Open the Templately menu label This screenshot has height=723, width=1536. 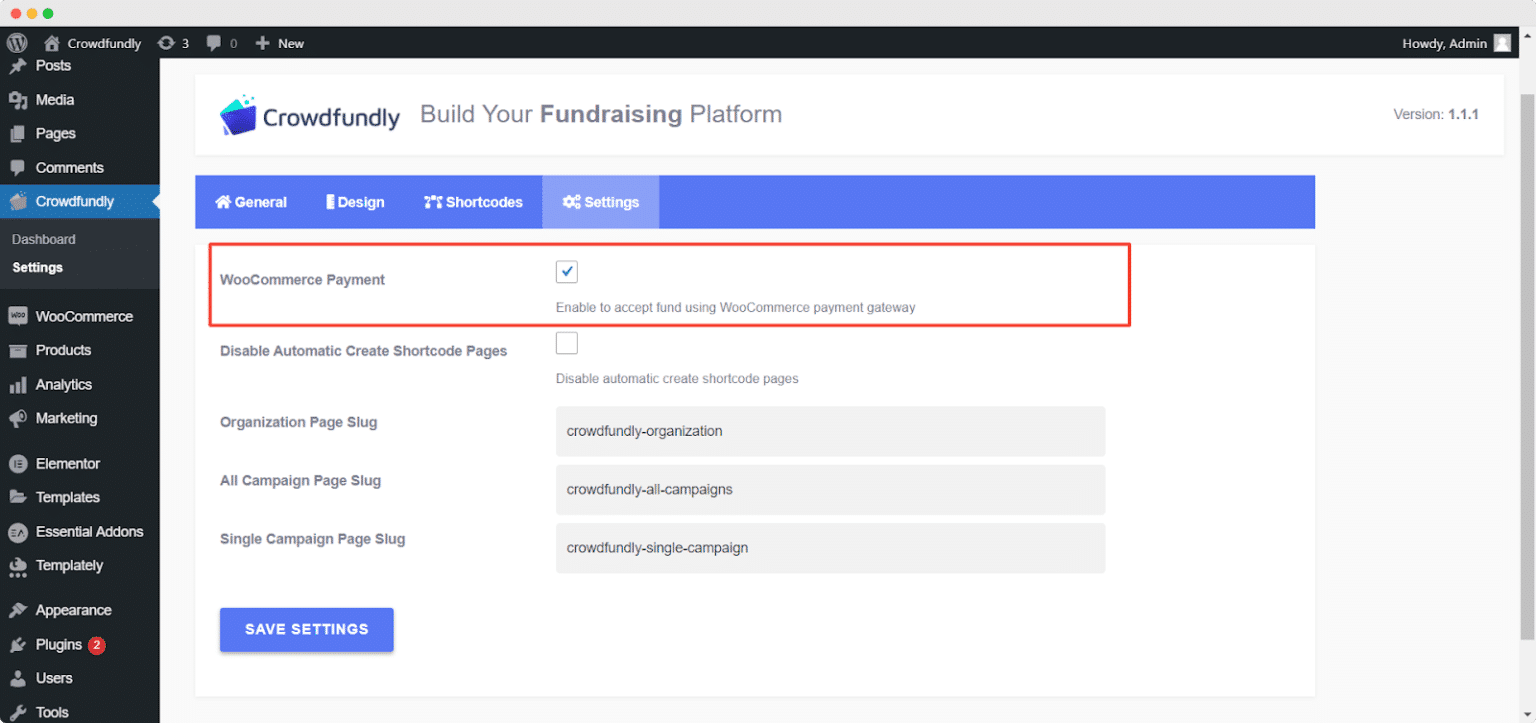point(70,566)
